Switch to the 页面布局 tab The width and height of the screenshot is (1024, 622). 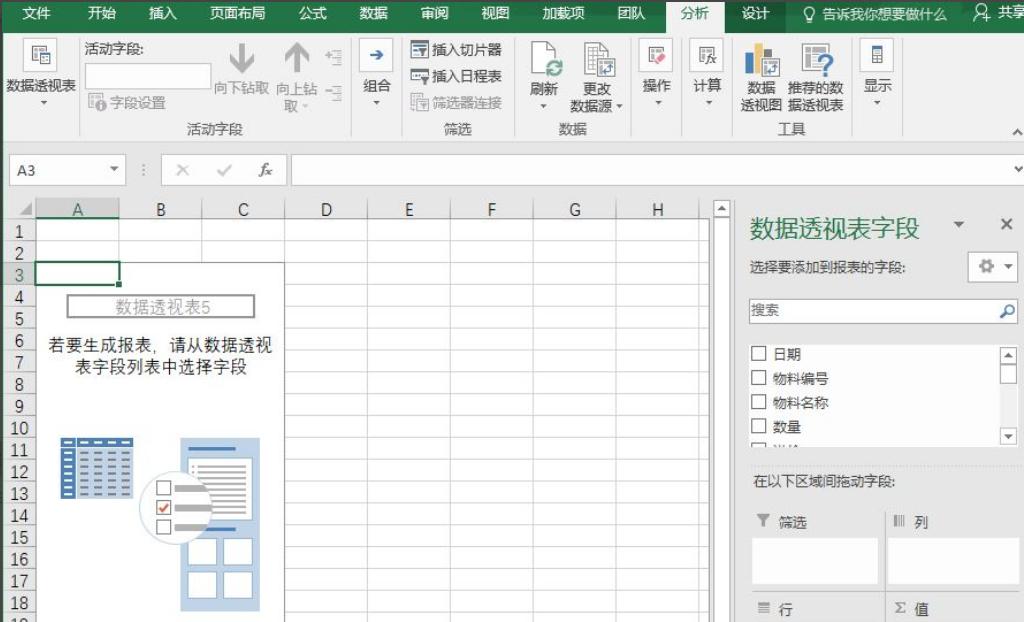pos(237,13)
